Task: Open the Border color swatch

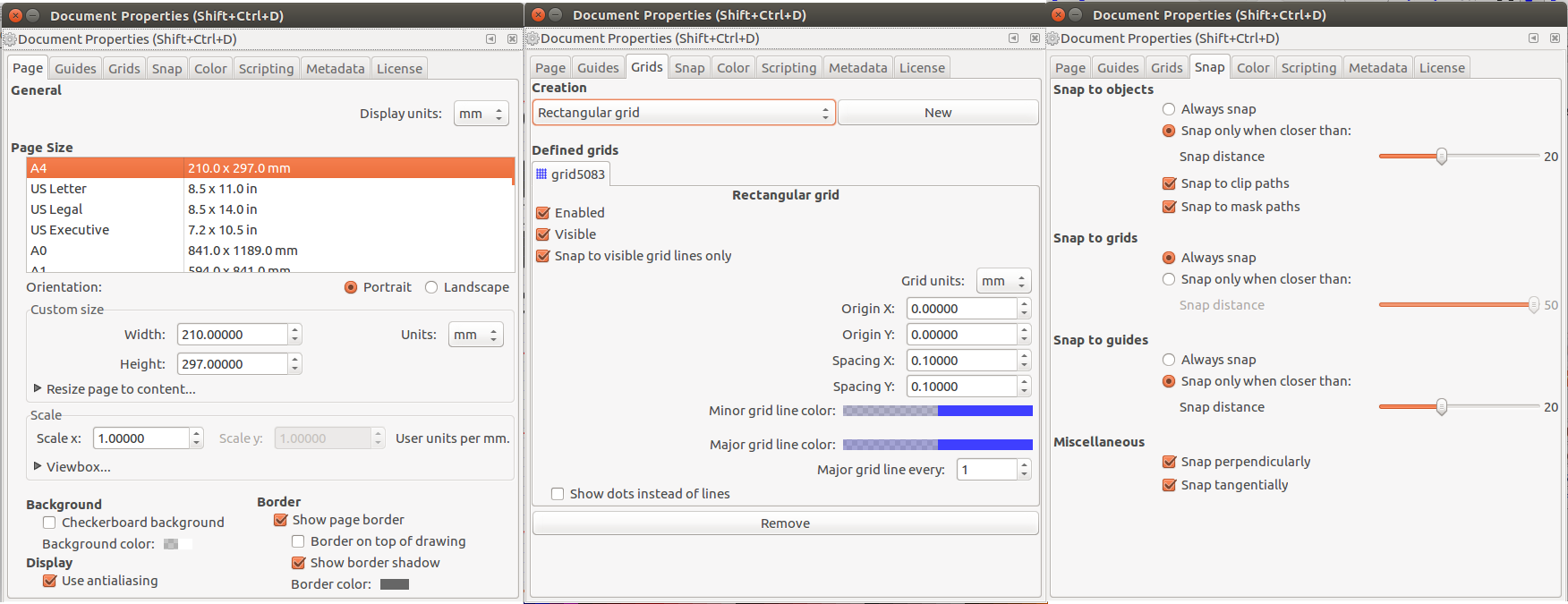Action: (x=395, y=584)
